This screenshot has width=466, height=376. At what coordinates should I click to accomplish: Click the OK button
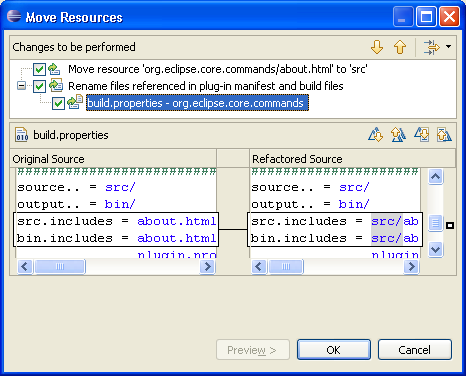pos(334,350)
